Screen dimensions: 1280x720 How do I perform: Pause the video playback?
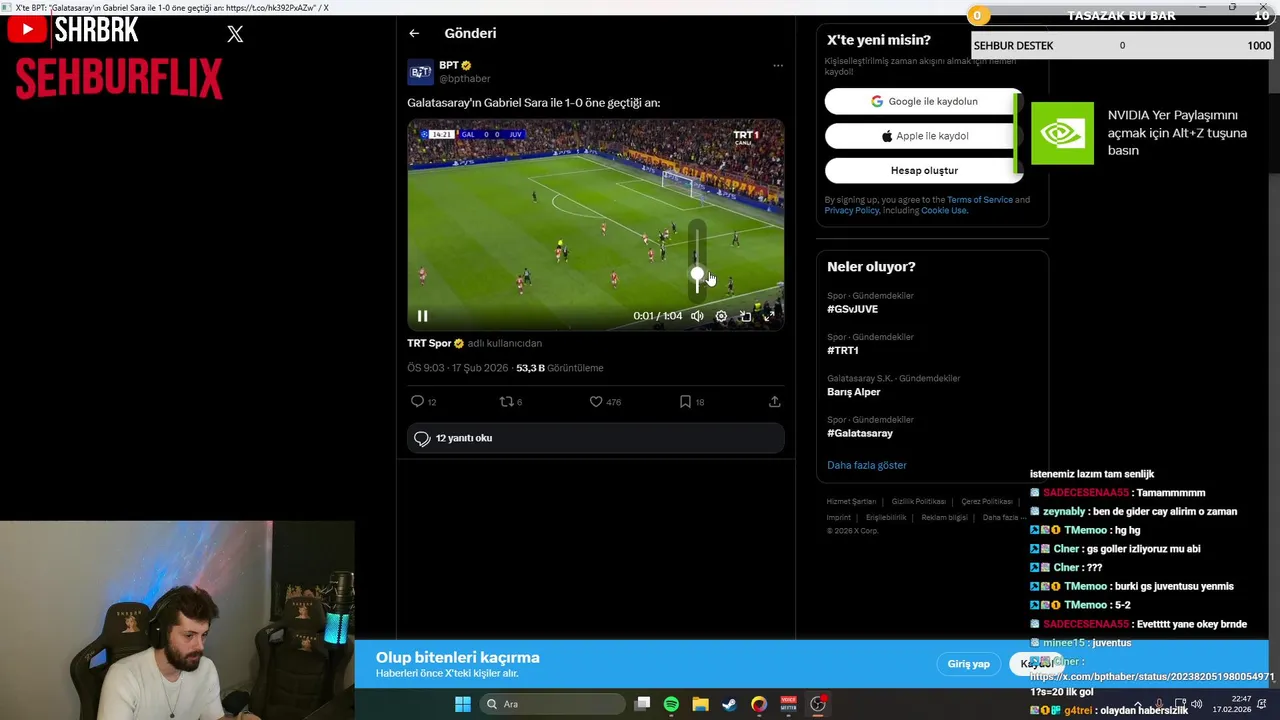tap(422, 316)
